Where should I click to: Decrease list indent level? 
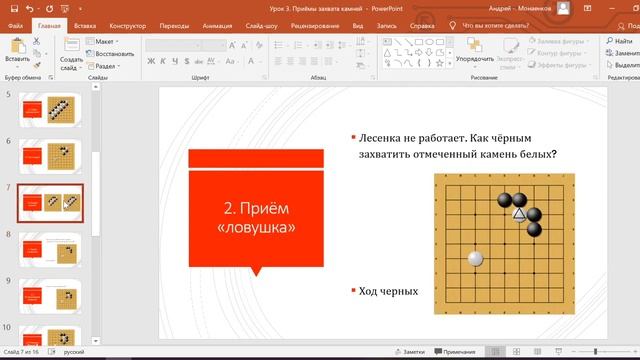tap(318, 45)
